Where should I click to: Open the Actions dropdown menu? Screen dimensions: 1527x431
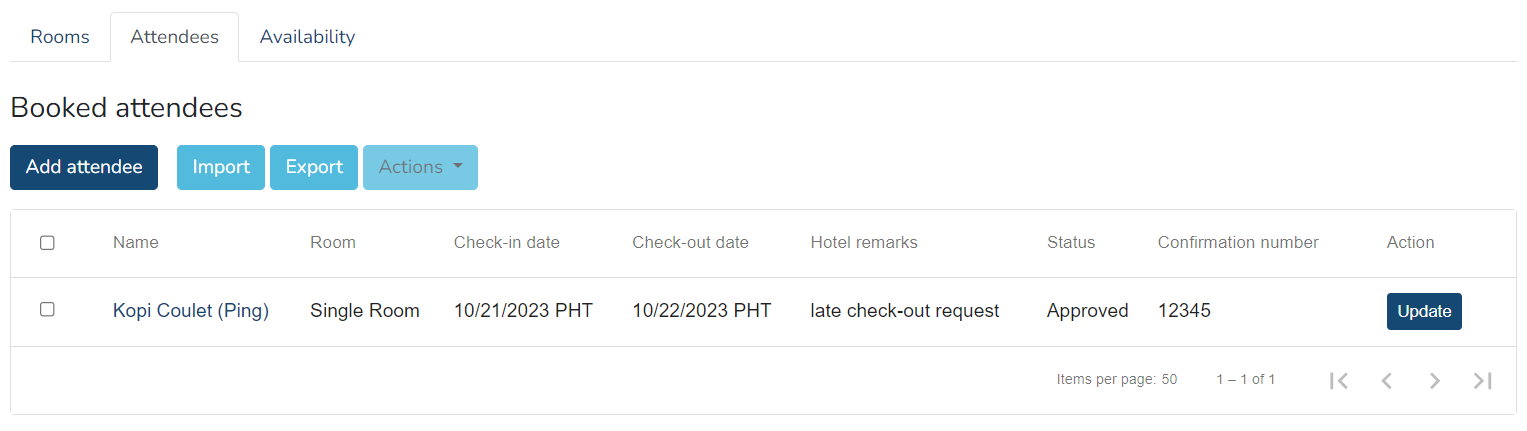[420, 167]
